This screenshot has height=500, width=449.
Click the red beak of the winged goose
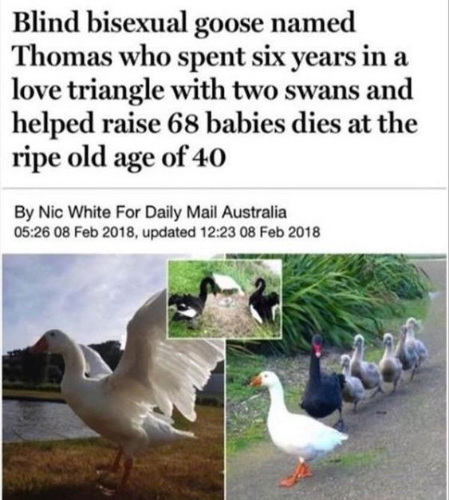[x=40, y=345]
